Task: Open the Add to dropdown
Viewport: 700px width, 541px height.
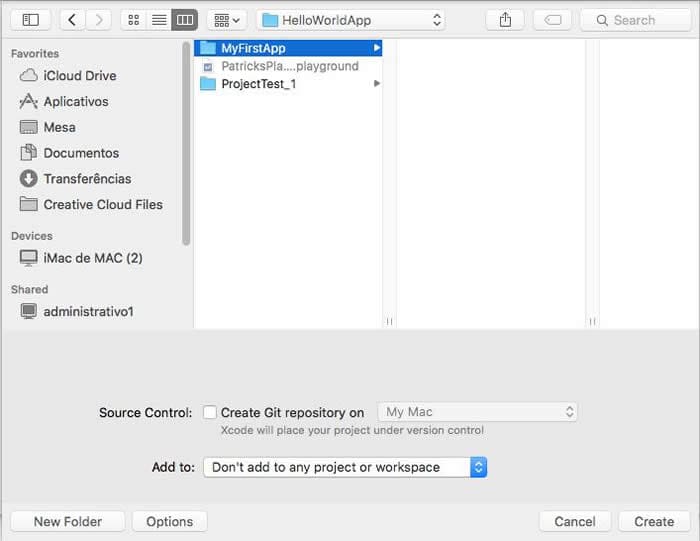Action: point(345,467)
